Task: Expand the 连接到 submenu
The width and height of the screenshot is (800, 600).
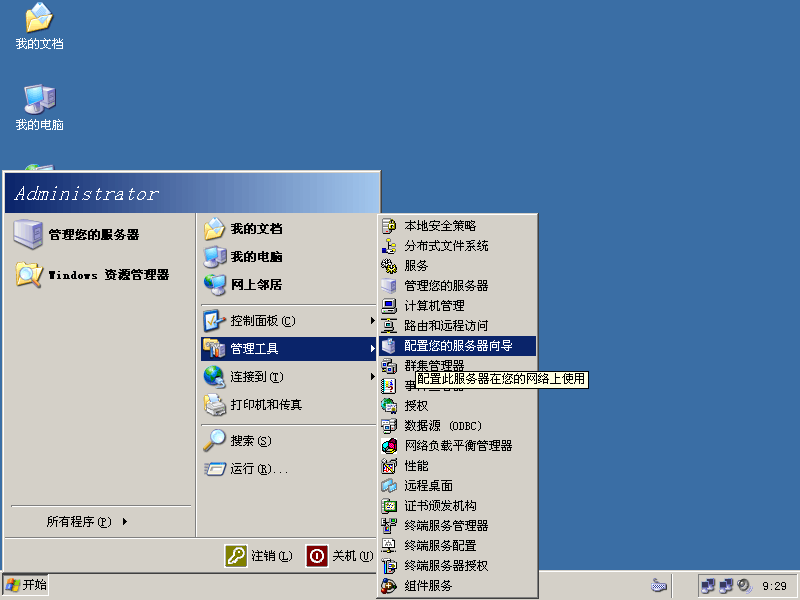Action: [256, 377]
